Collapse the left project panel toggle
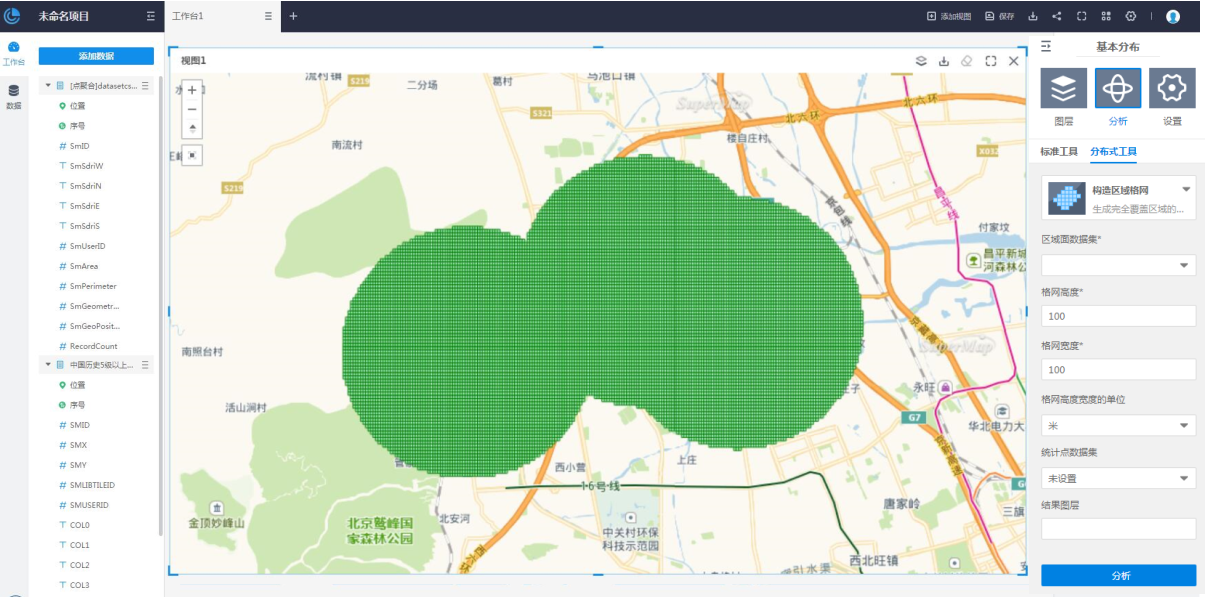 [x=150, y=17]
